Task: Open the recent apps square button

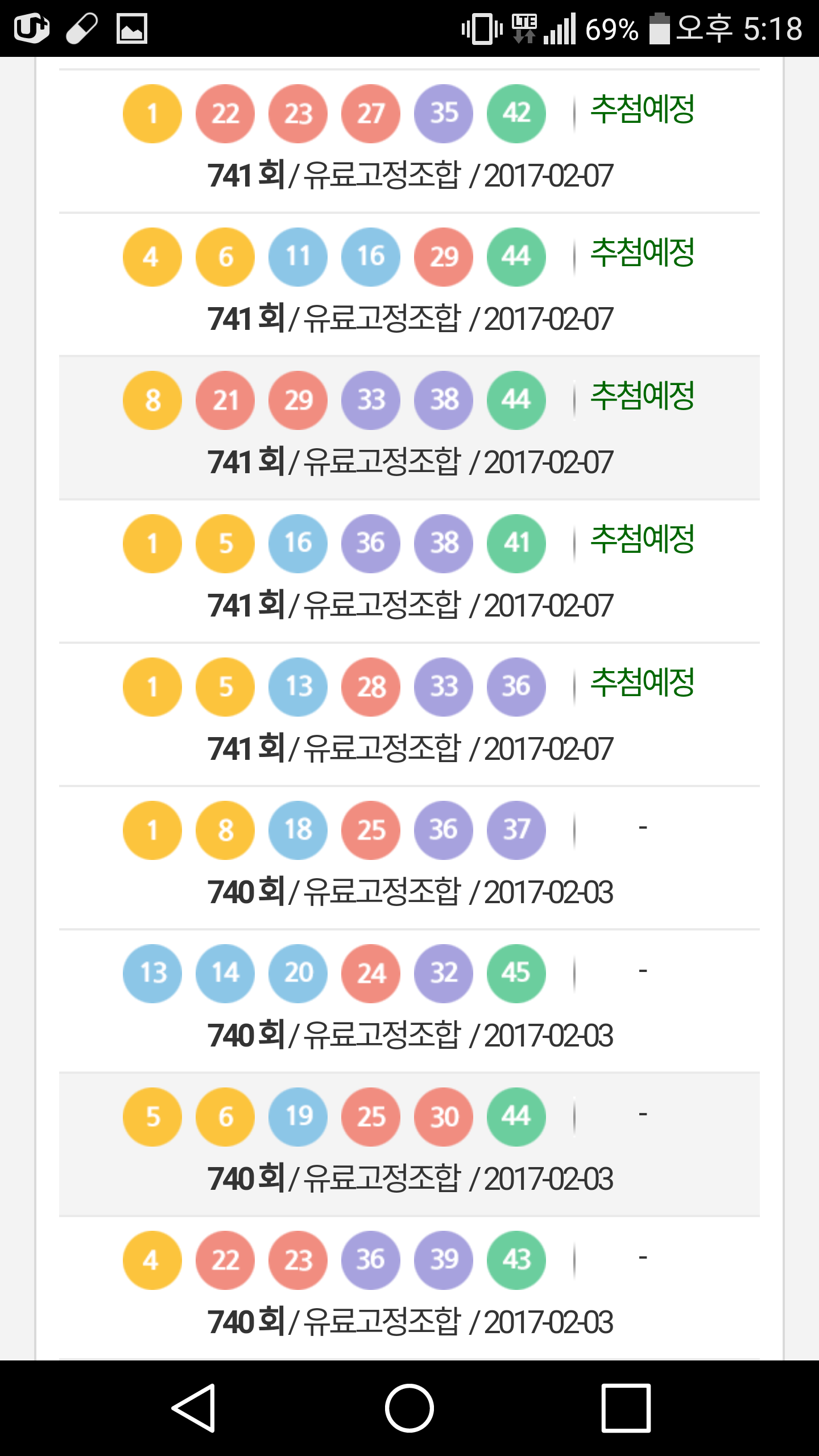Action: pos(626,1408)
